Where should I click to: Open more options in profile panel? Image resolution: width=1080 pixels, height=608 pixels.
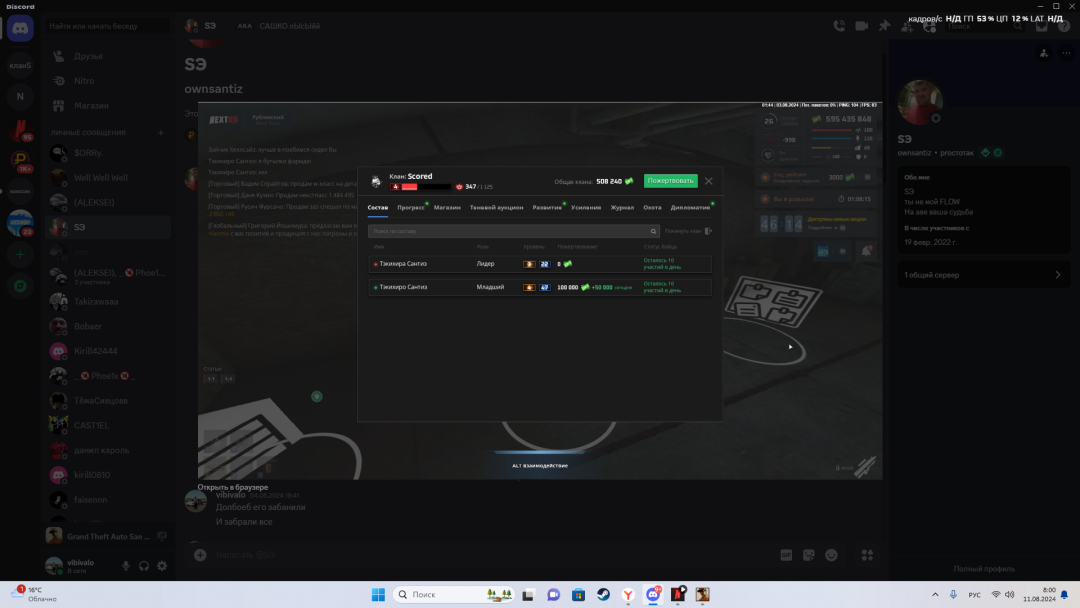coord(1066,53)
